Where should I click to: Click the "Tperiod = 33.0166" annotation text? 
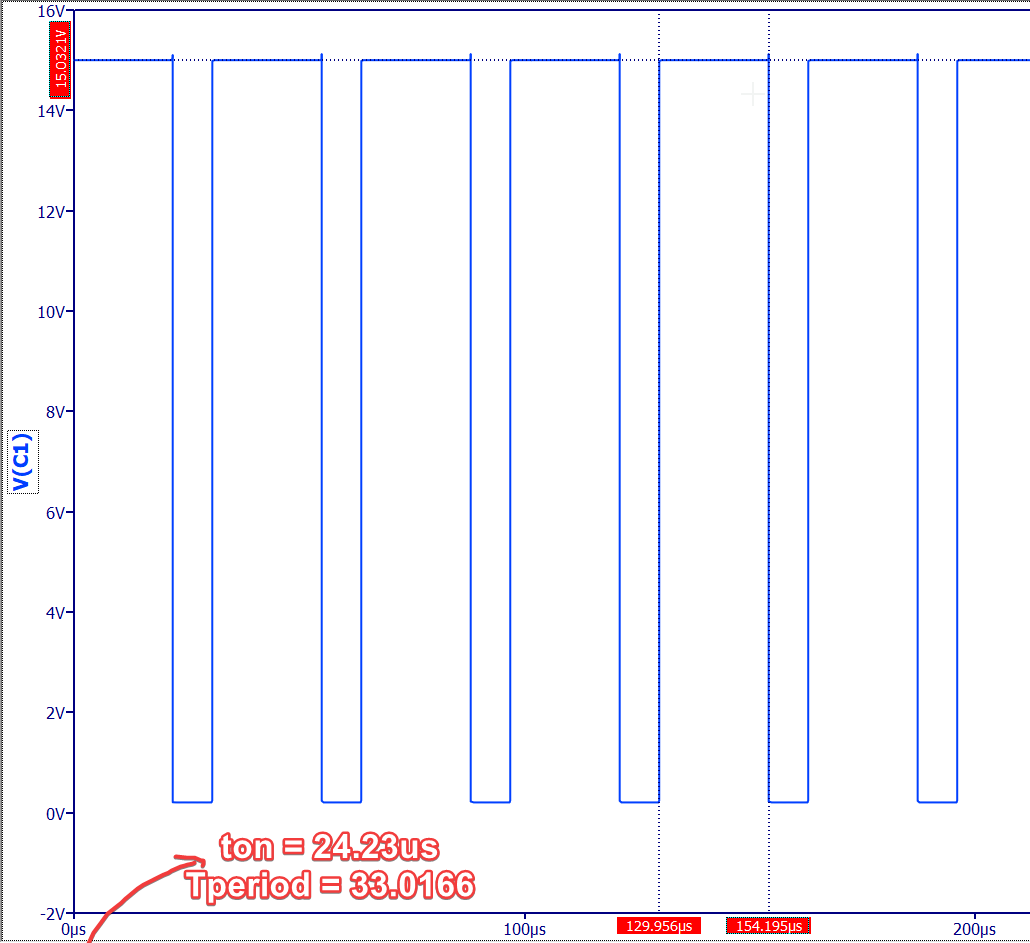click(x=329, y=884)
